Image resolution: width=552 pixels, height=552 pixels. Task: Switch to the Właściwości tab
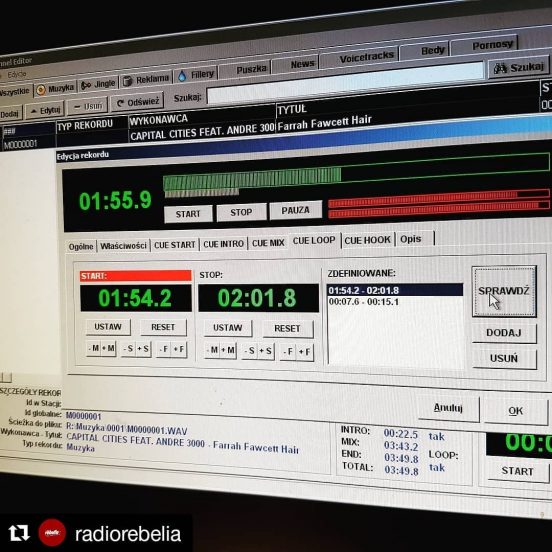[123, 246]
